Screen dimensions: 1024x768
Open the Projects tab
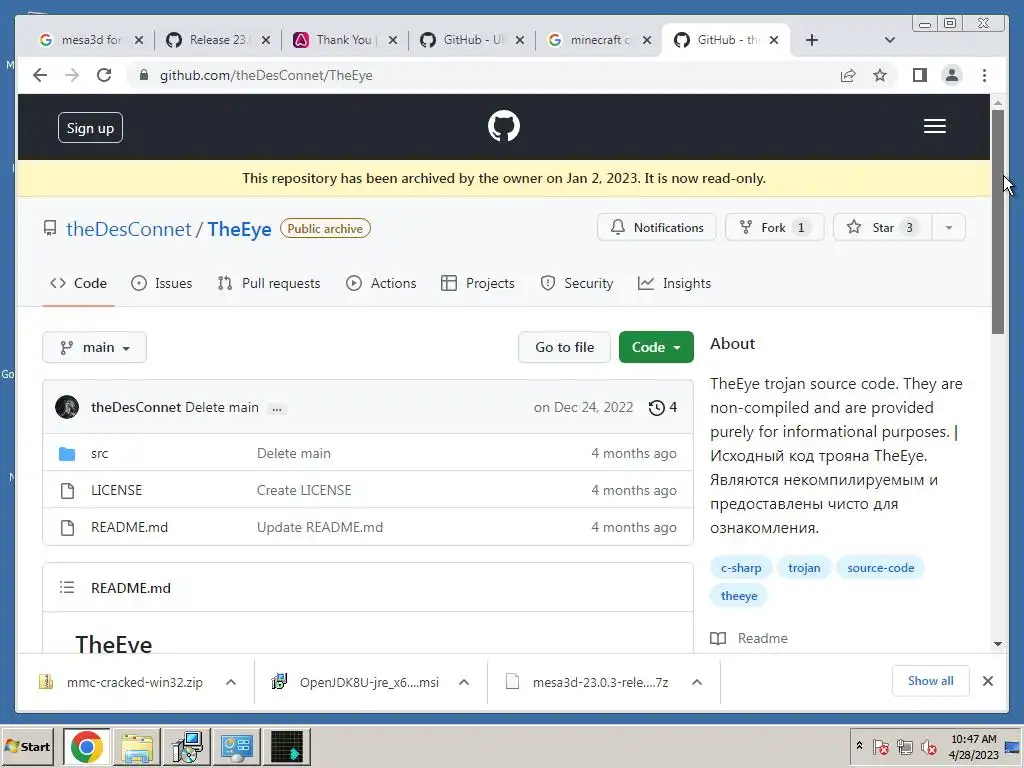pyautogui.click(x=477, y=283)
